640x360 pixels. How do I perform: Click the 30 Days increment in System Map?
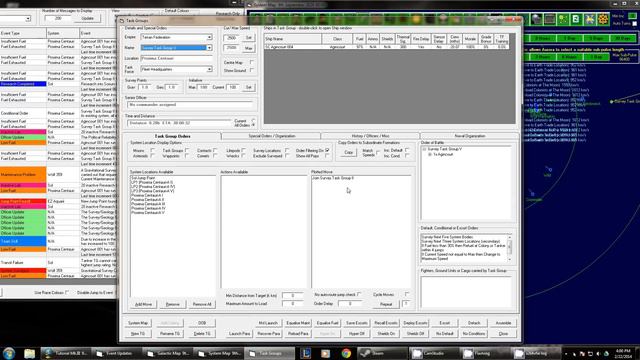coord(622,38)
